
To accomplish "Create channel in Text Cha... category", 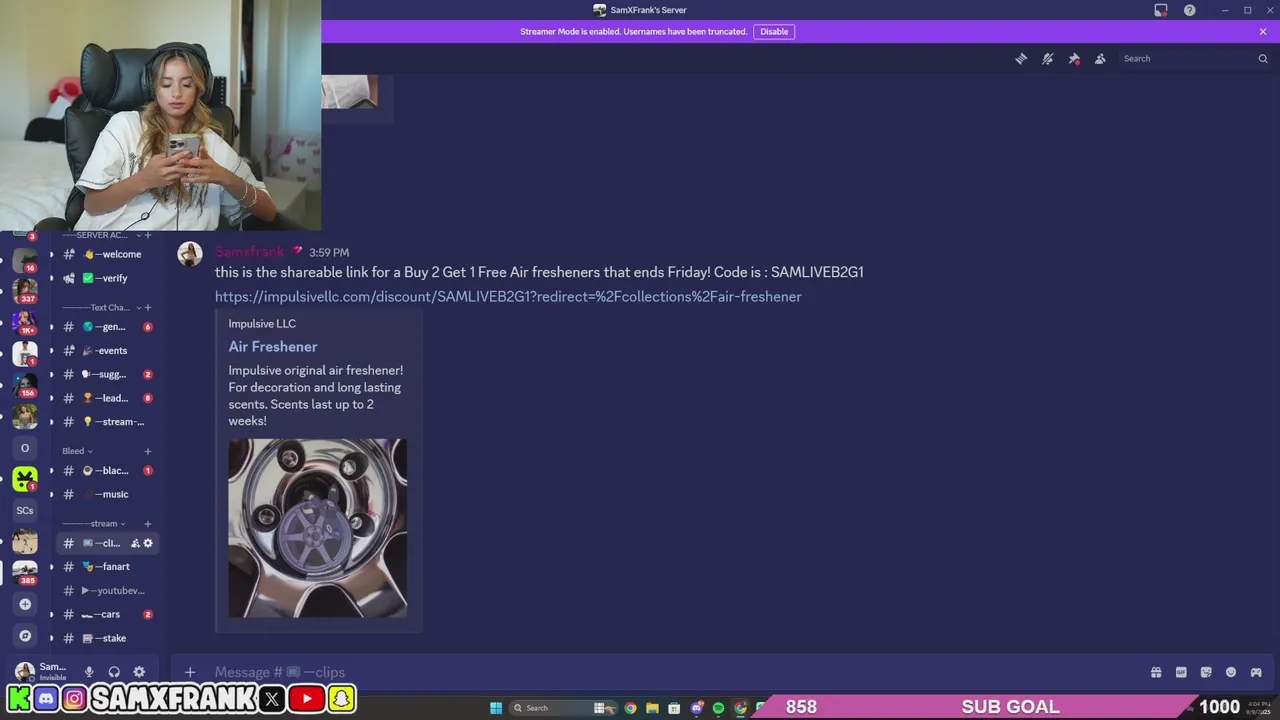I will (148, 308).
